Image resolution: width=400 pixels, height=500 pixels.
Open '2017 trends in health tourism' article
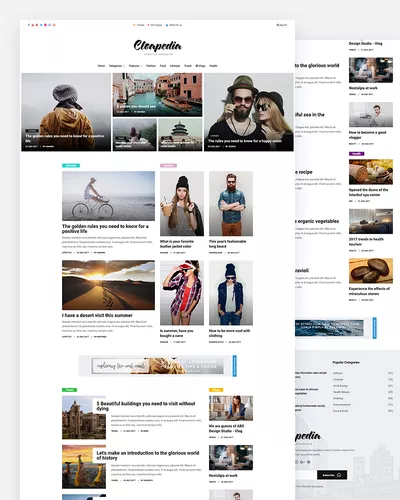coord(366,242)
